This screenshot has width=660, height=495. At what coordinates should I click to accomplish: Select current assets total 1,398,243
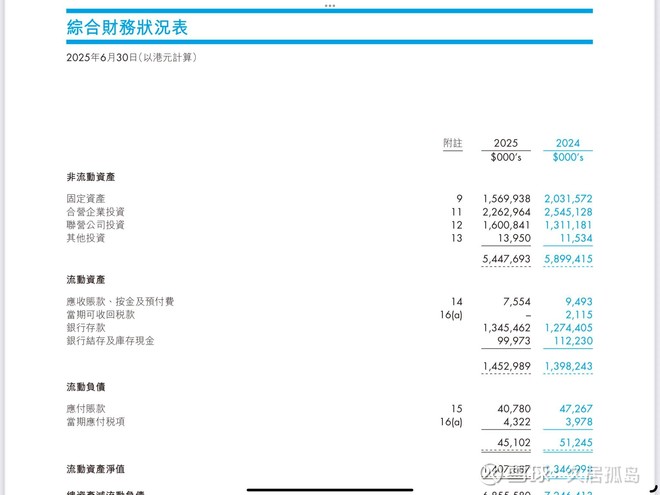tap(569, 366)
